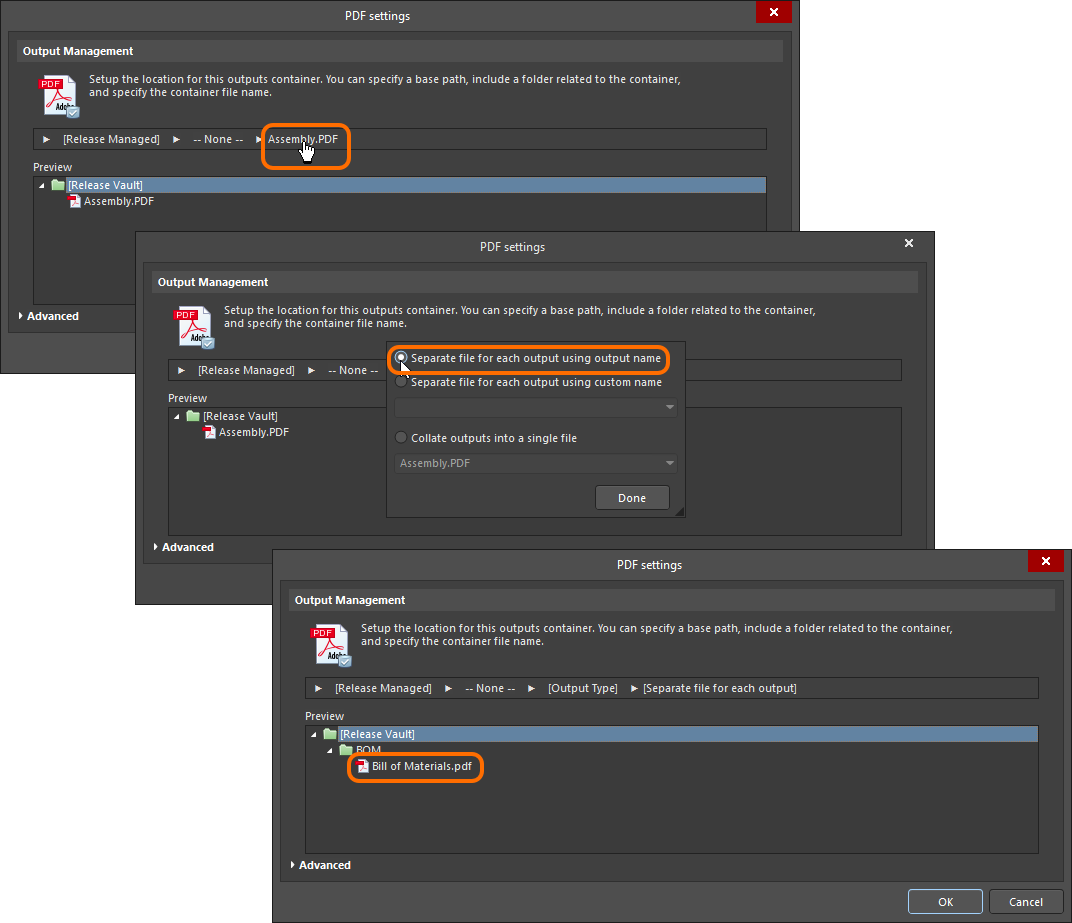Click the Assembly.PDF file icon in middle dialog
The height and width of the screenshot is (923, 1072).
tap(209, 433)
